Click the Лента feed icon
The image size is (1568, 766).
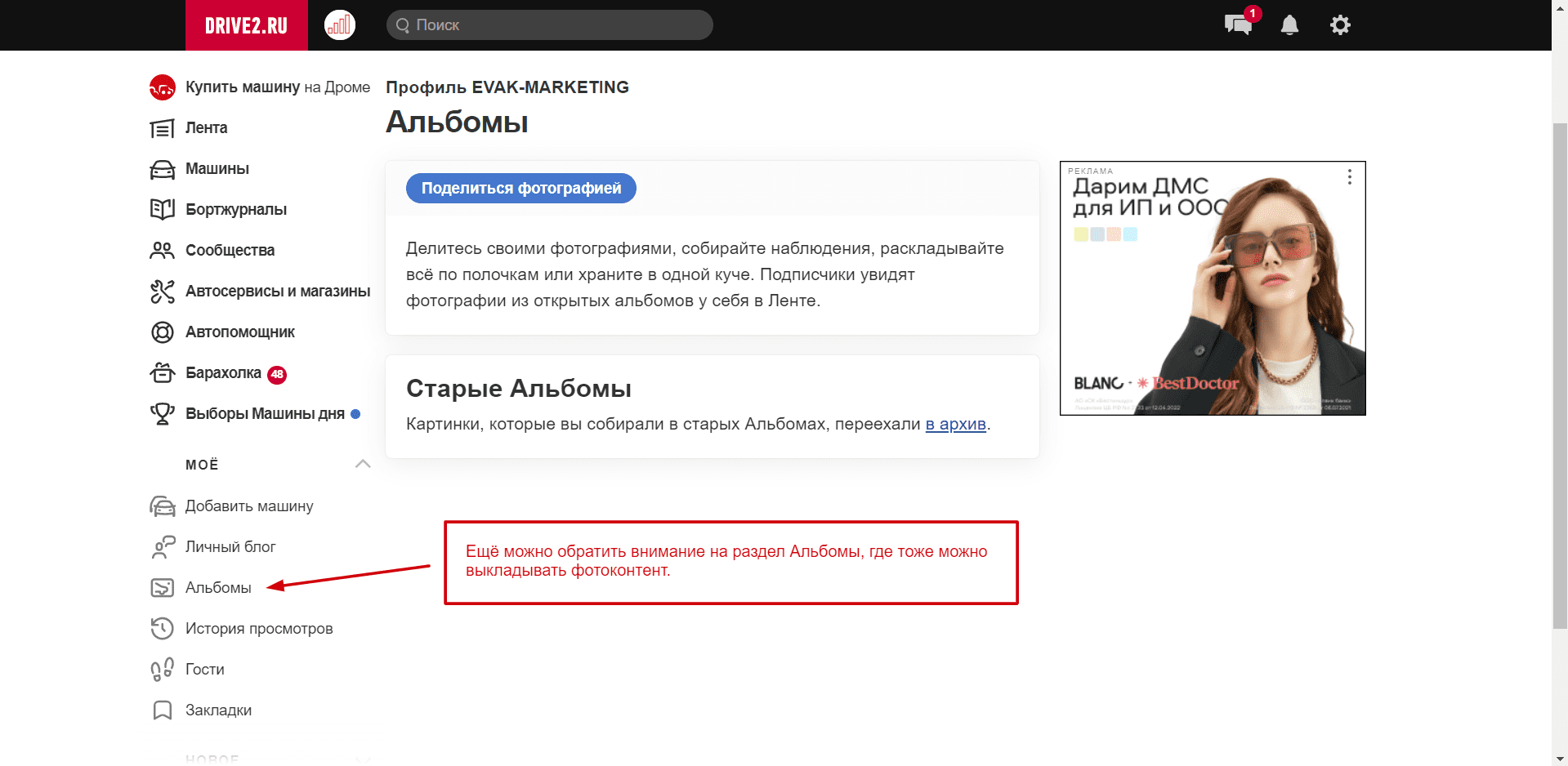click(x=163, y=128)
